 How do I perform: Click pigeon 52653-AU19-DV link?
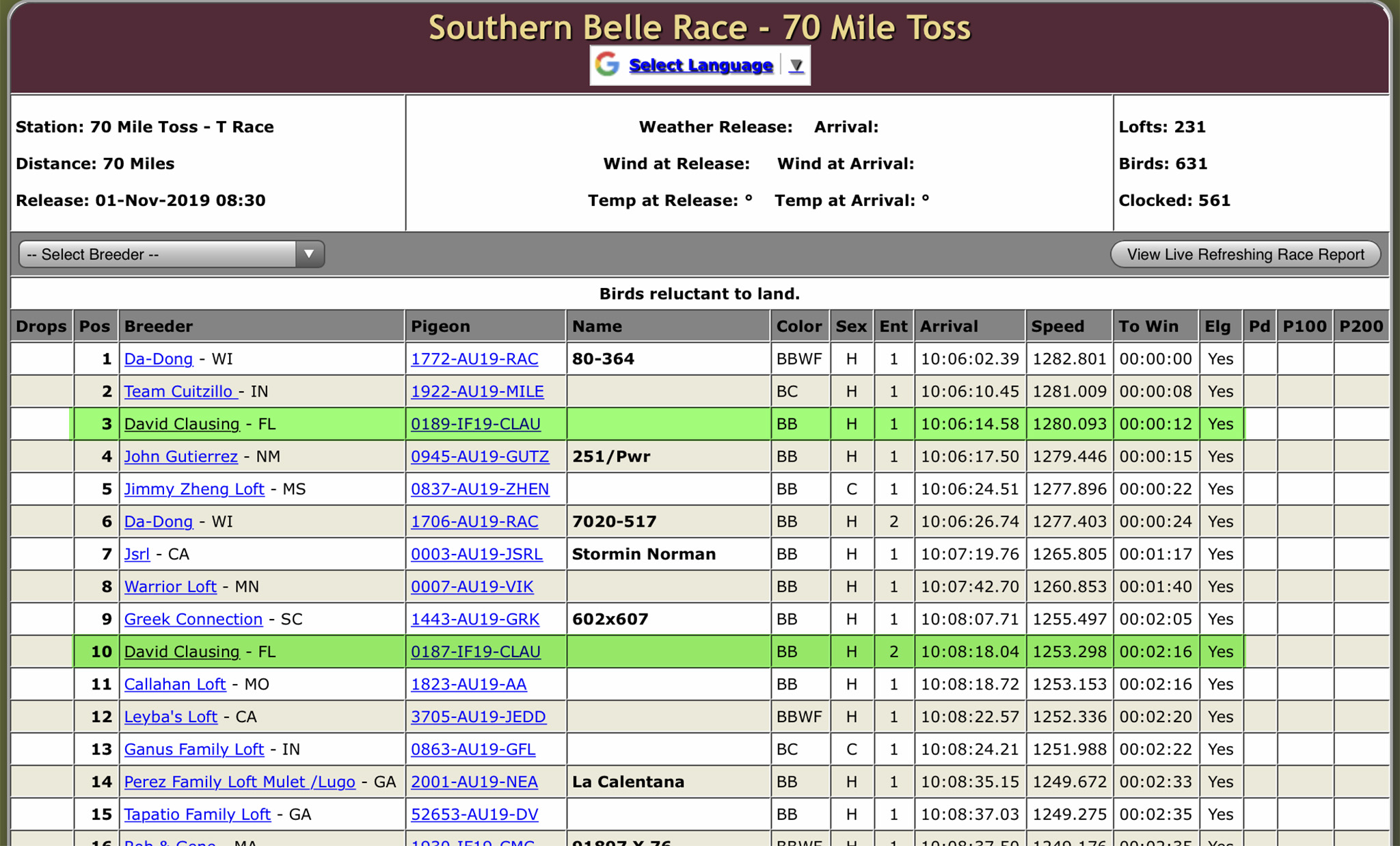click(474, 815)
